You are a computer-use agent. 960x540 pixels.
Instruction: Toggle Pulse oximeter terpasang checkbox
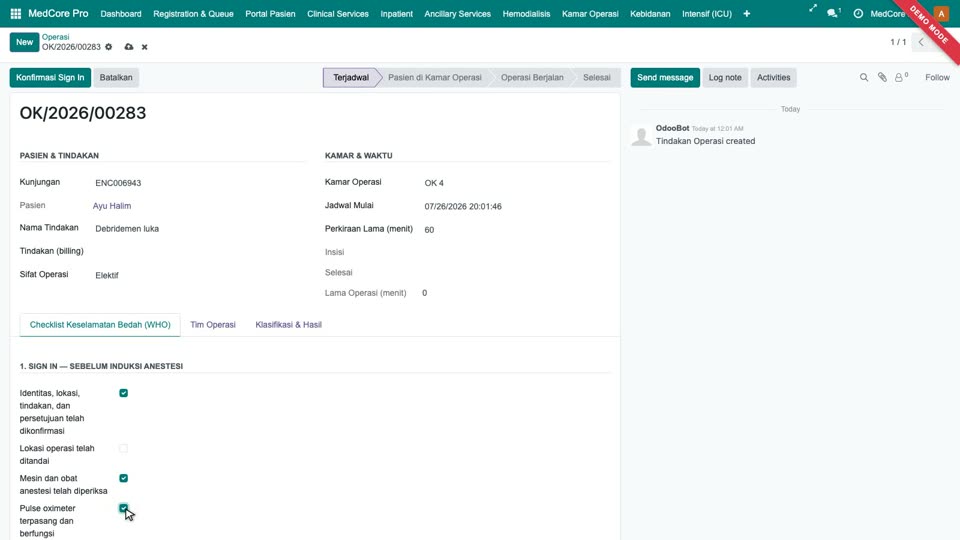[124, 508]
